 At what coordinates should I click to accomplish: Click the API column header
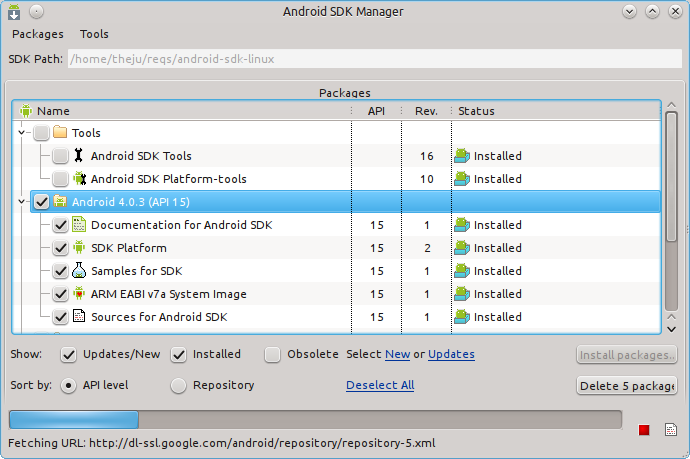tap(376, 111)
